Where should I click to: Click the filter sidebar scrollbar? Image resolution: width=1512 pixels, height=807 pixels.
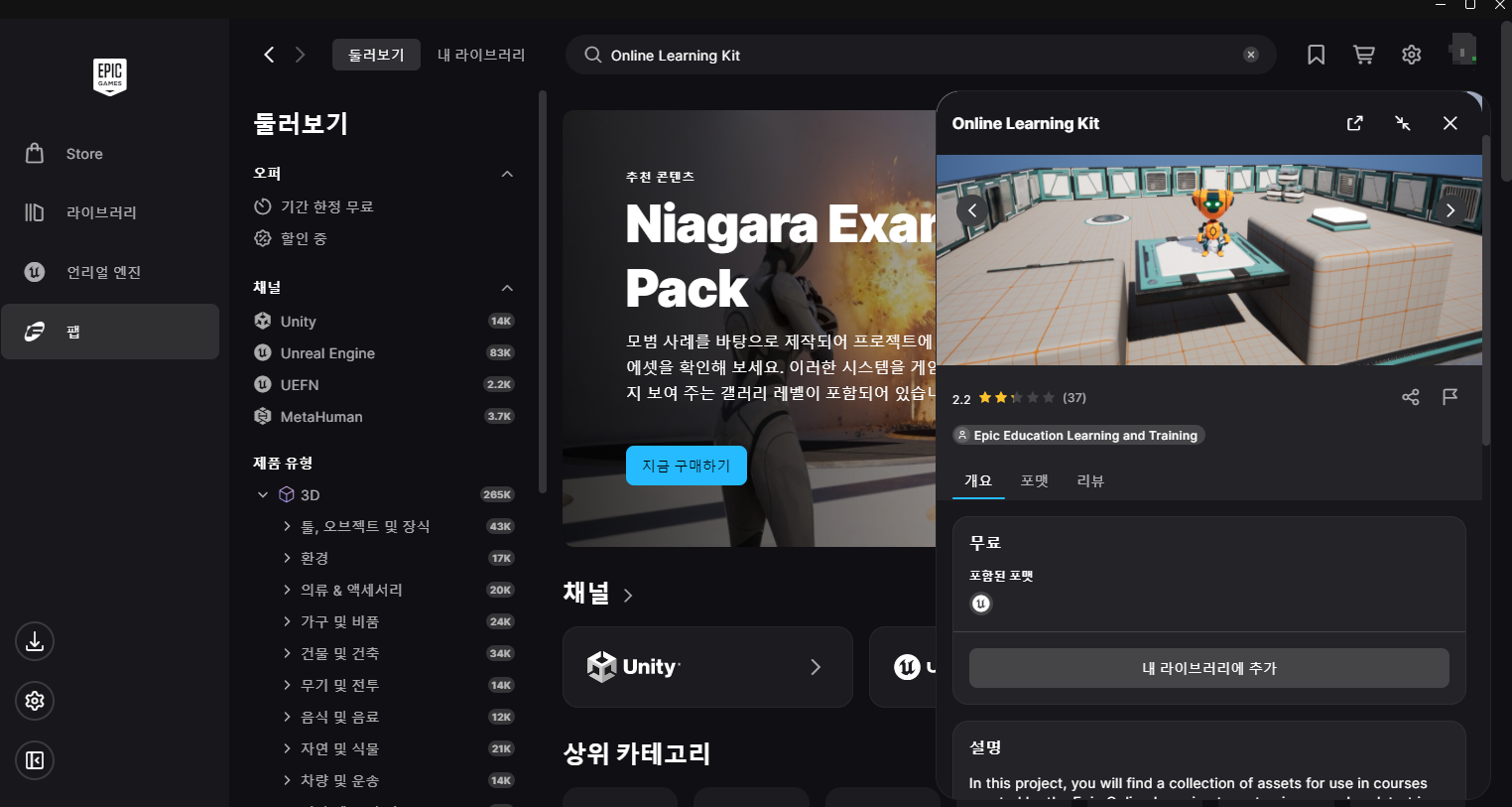tap(543, 292)
